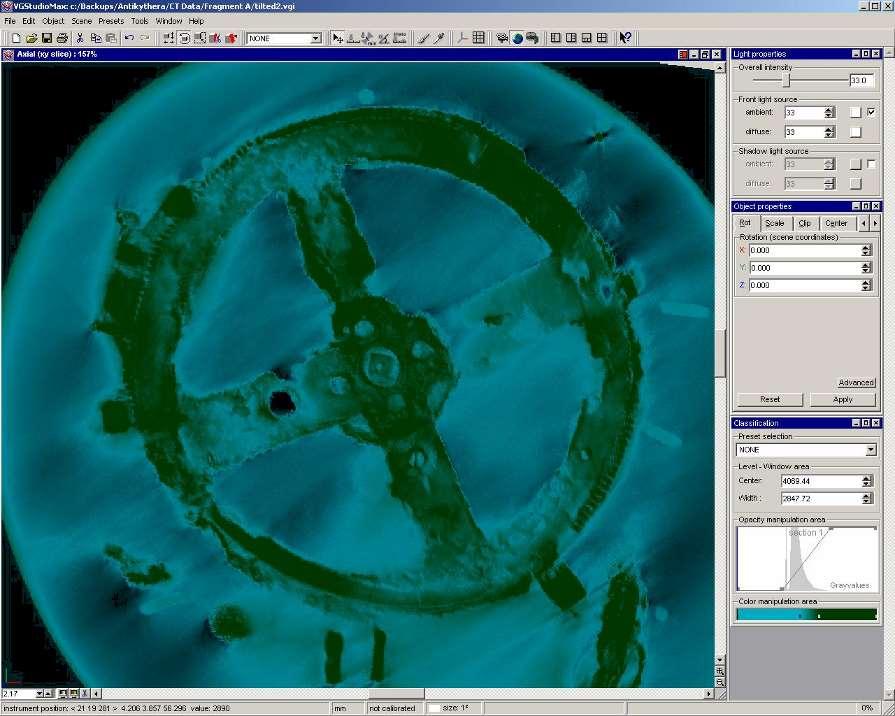Image resolution: width=895 pixels, height=716 pixels.
Task: Click the Advanced button
Action: pyautogui.click(x=856, y=383)
